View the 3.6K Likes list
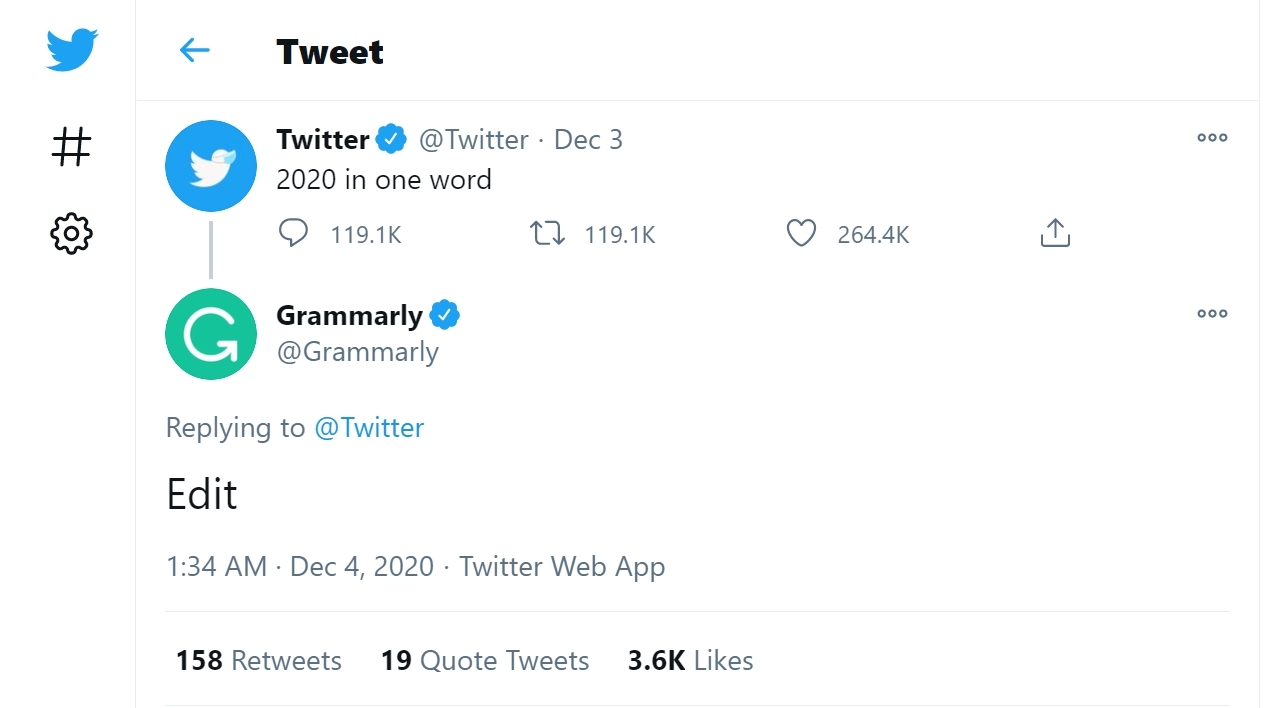 (x=690, y=661)
